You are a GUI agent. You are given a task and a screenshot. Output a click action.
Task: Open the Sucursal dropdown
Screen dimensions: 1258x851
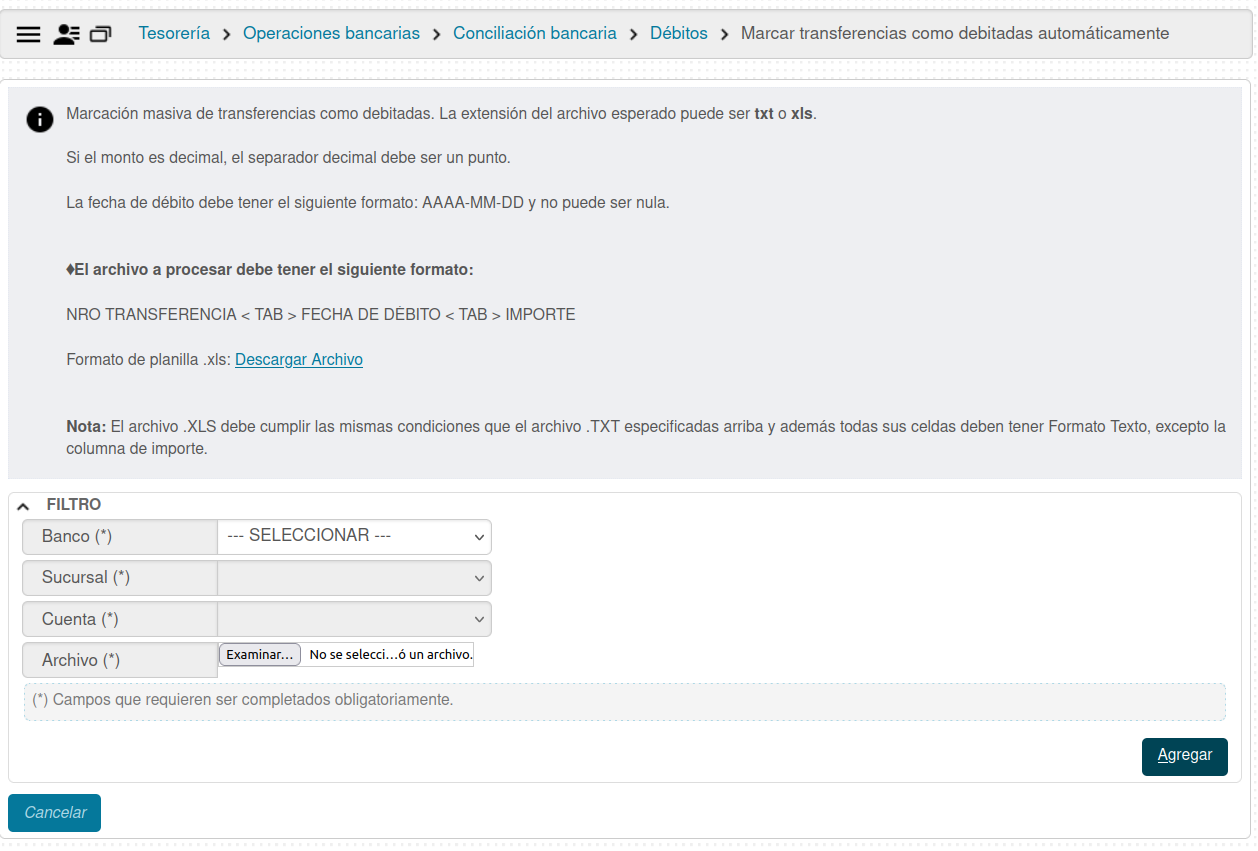[x=354, y=578]
